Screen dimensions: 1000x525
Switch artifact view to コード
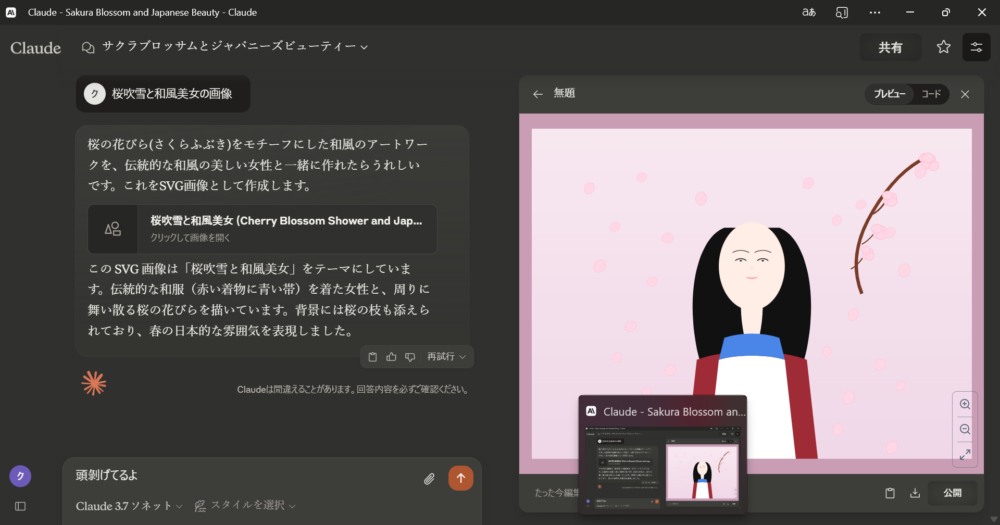pyautogui.click(x=931, y=94)
